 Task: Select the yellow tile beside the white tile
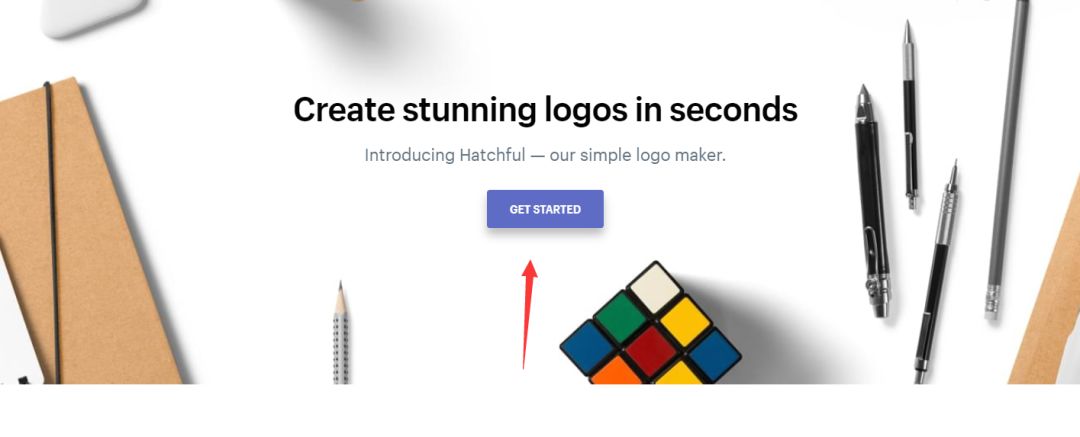[685, 322]
